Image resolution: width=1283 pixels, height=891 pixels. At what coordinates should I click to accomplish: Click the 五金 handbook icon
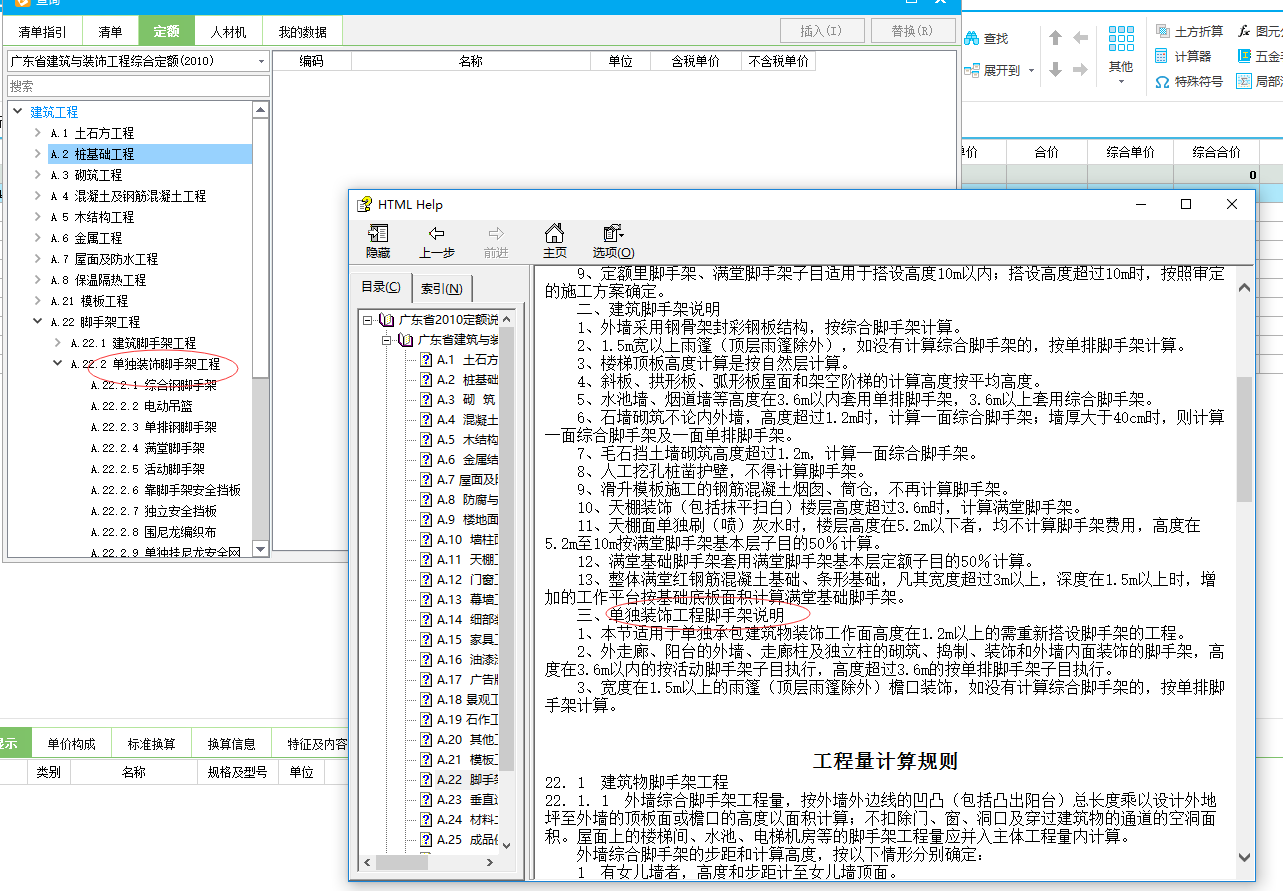1244,56
